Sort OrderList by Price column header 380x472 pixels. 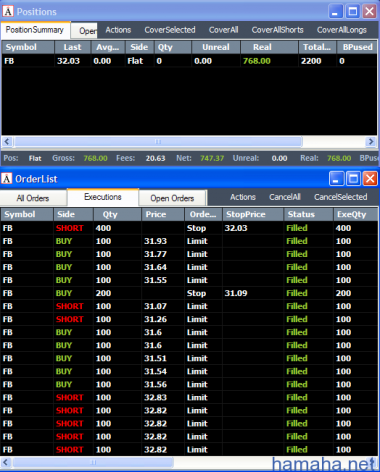point(163,214)
